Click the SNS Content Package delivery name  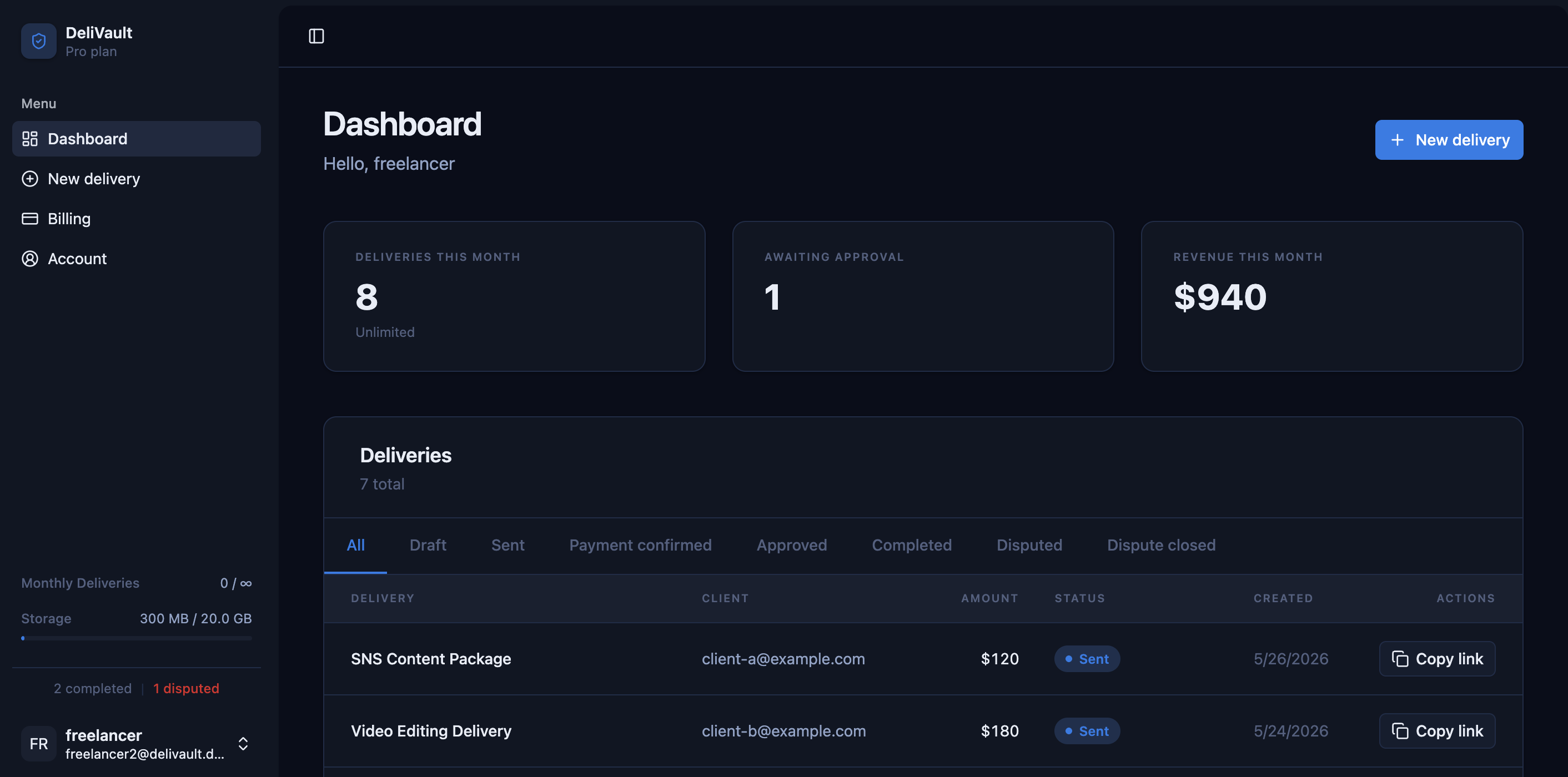431,659
